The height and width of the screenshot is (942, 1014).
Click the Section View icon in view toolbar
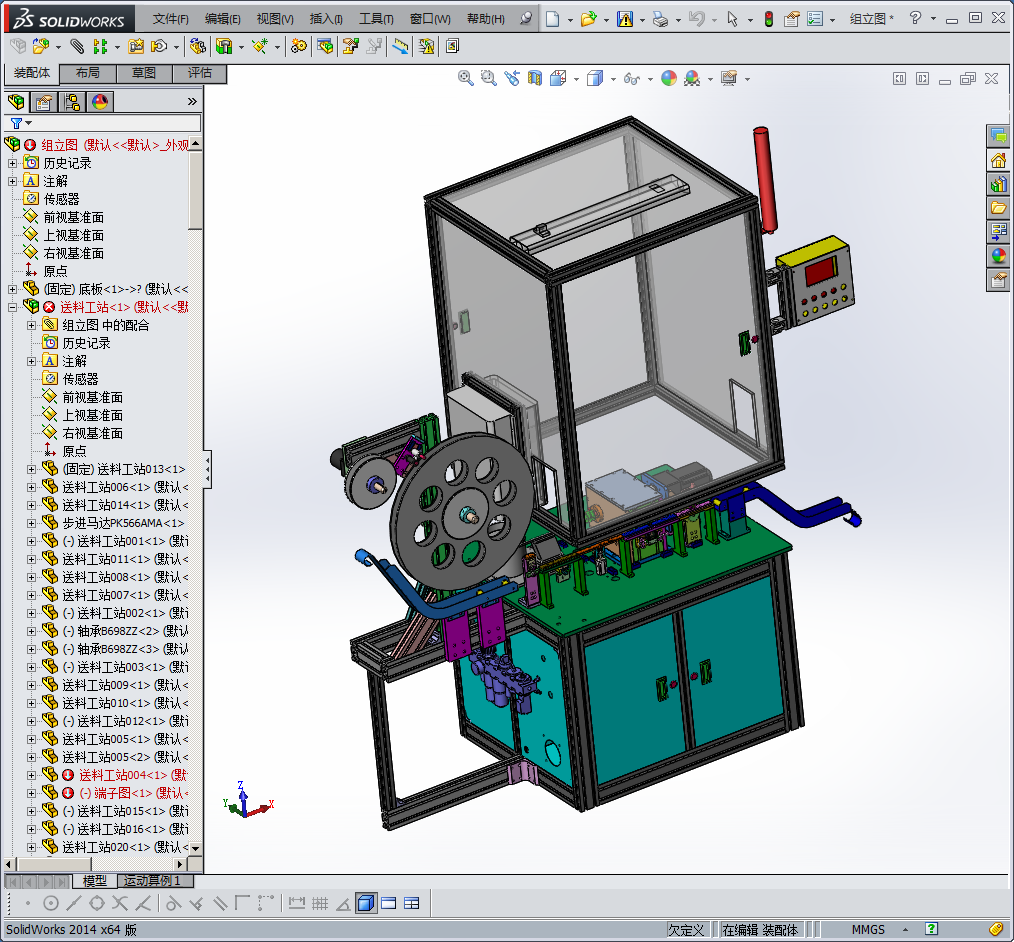point(535,78)
